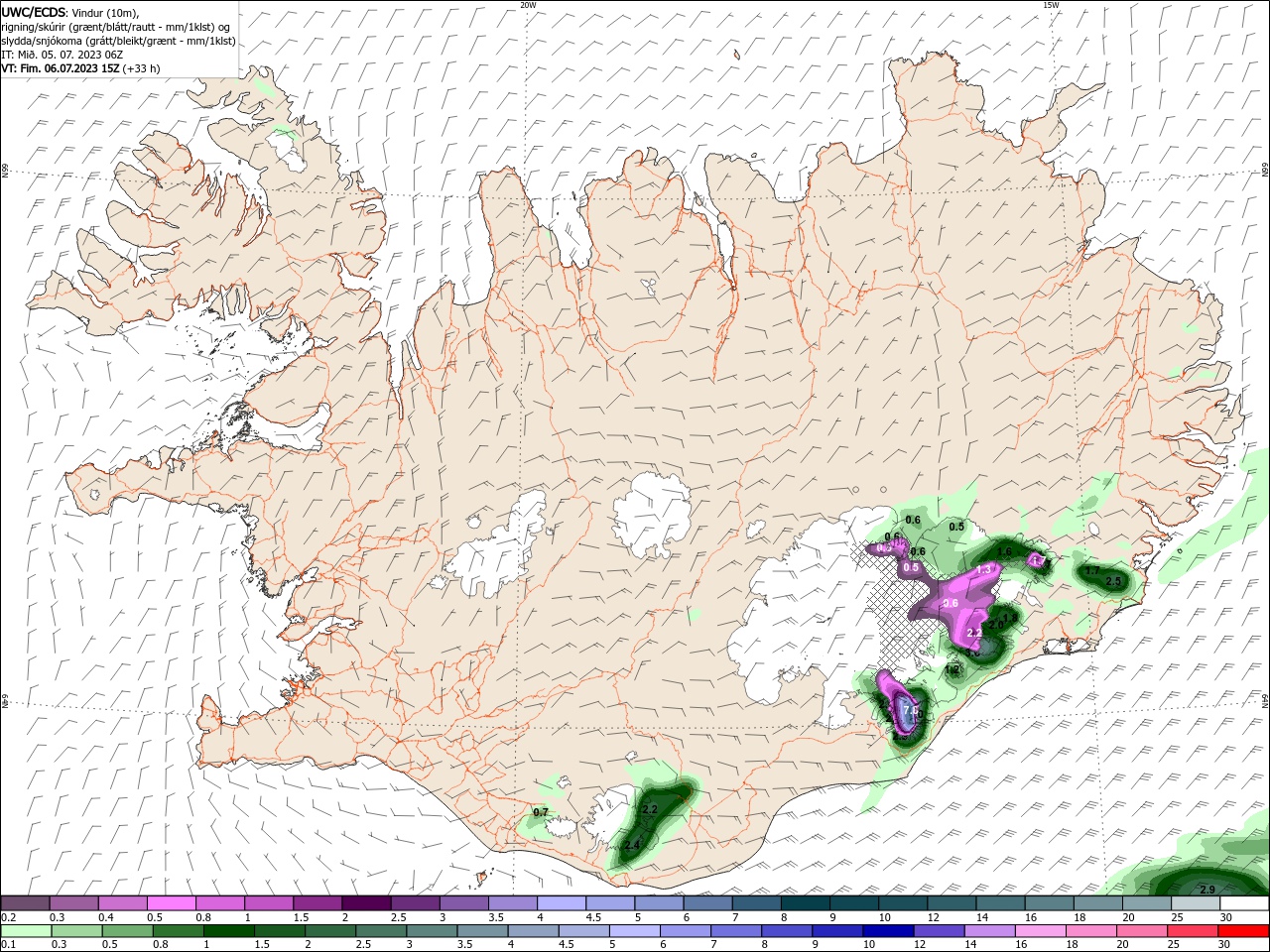The image size is (1270, 952).
Task: Click the 2.5 value on the eastern green patch
Action: (1113, 581)
